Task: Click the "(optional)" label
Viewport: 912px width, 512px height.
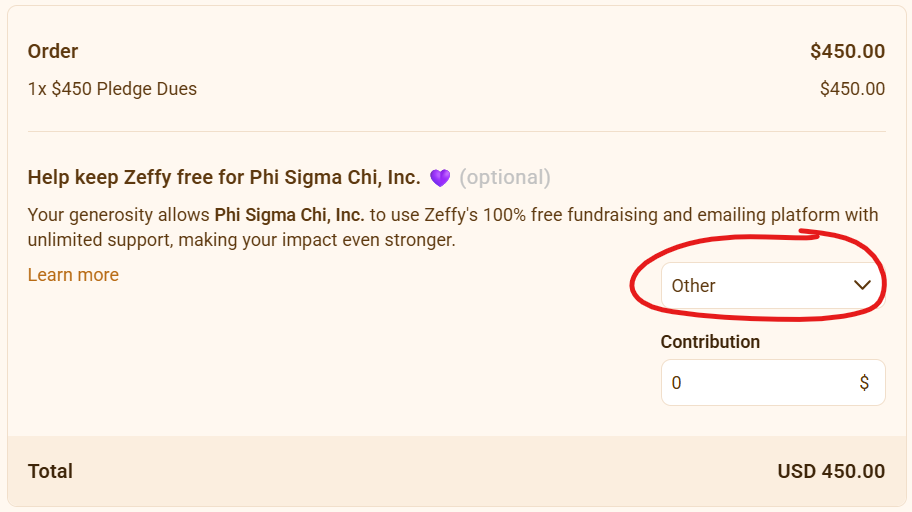Action: (x=505, y=178)
